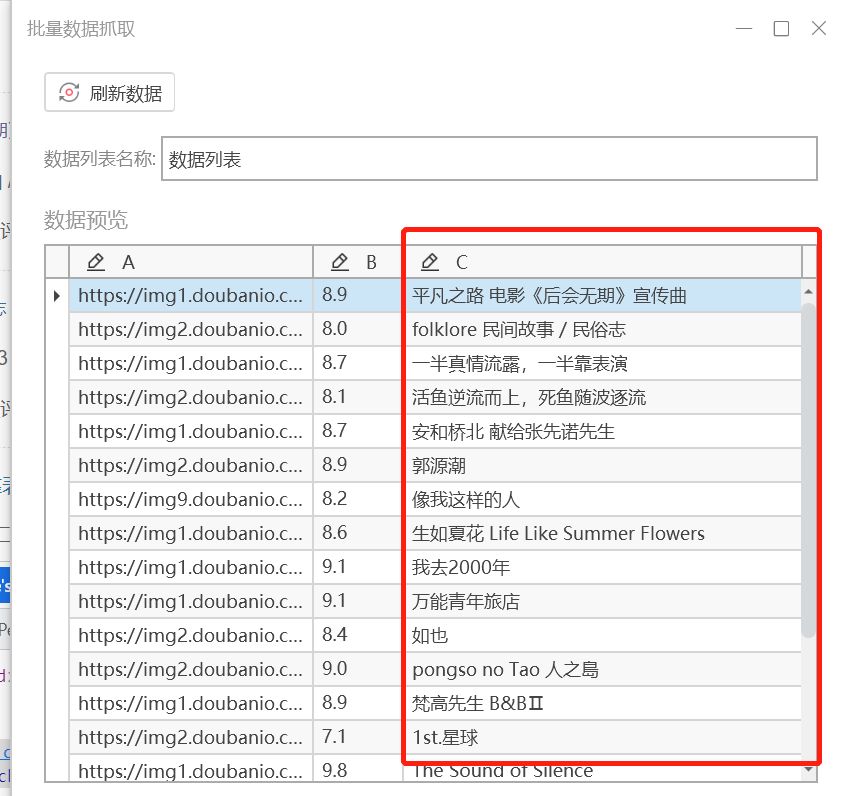This screenshot has height=796, width=844.
Task: Focus the 数据列表名称 input field
Action: tap(489, 159)
